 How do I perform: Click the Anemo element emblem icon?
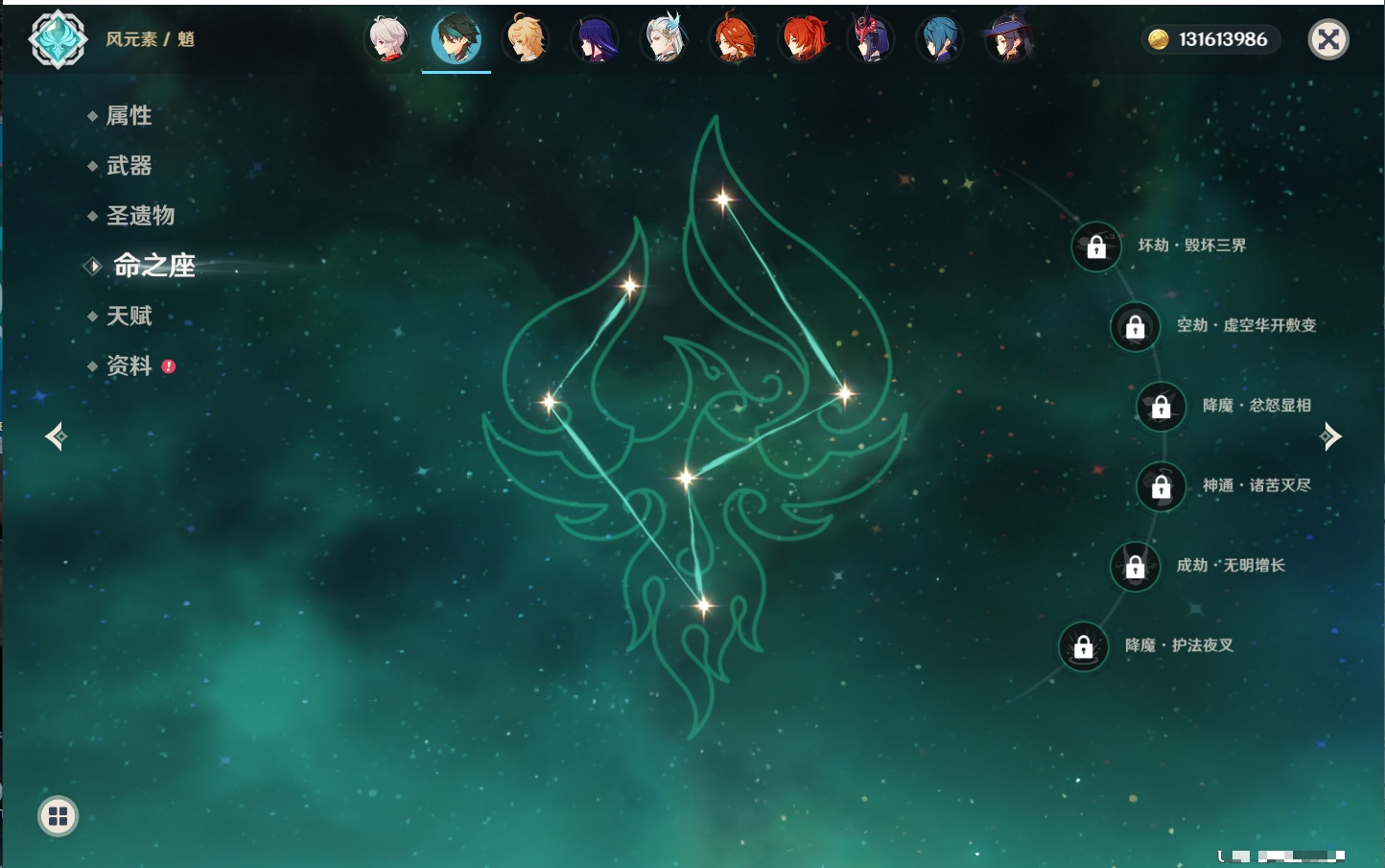(x=58, y=39)
